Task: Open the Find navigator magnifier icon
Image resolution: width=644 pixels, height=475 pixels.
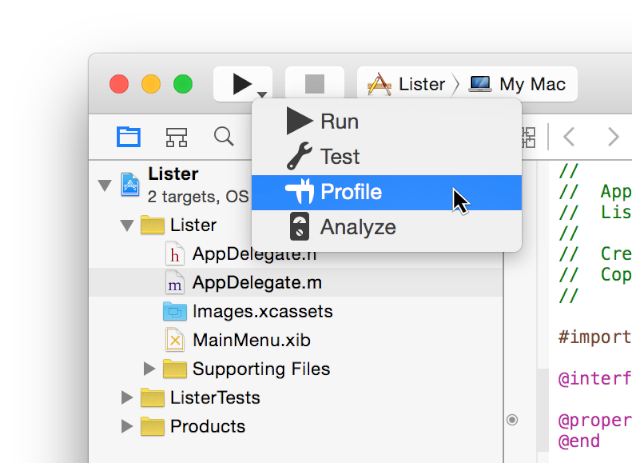Action: click(x=224, y=137)
